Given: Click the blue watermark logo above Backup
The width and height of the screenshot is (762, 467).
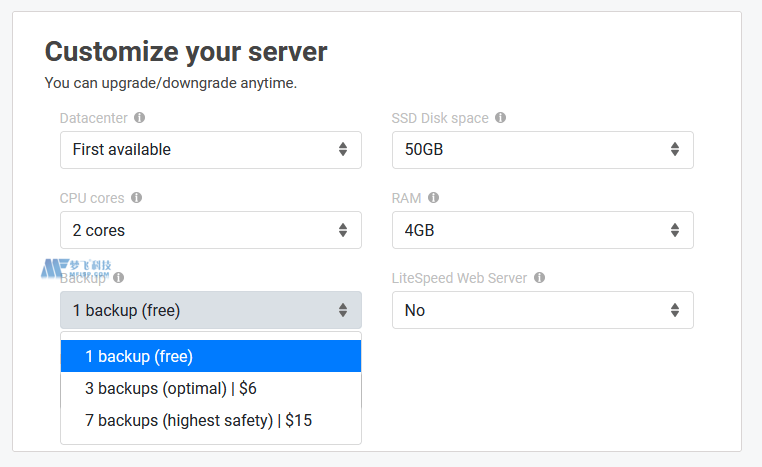Looking at the screenshot, I should 76,267.
